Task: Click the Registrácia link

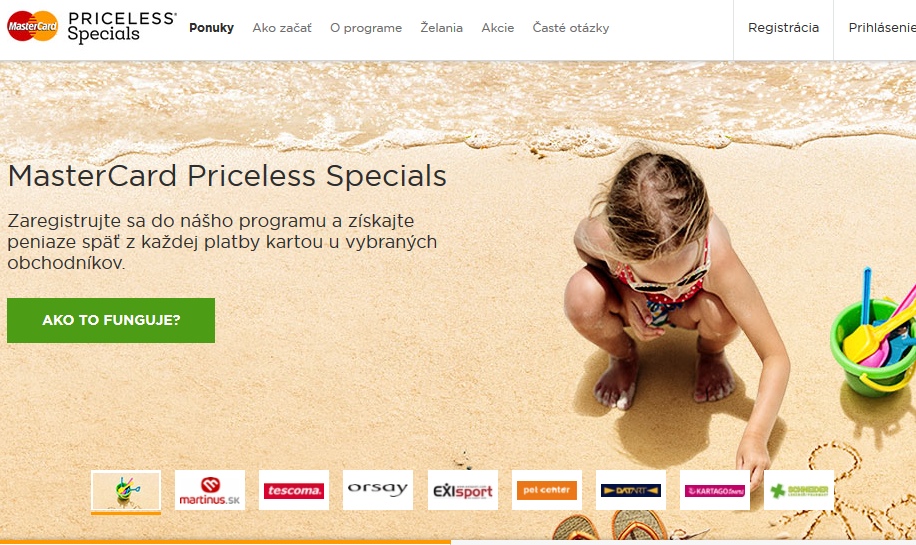Action: (783, 27)
